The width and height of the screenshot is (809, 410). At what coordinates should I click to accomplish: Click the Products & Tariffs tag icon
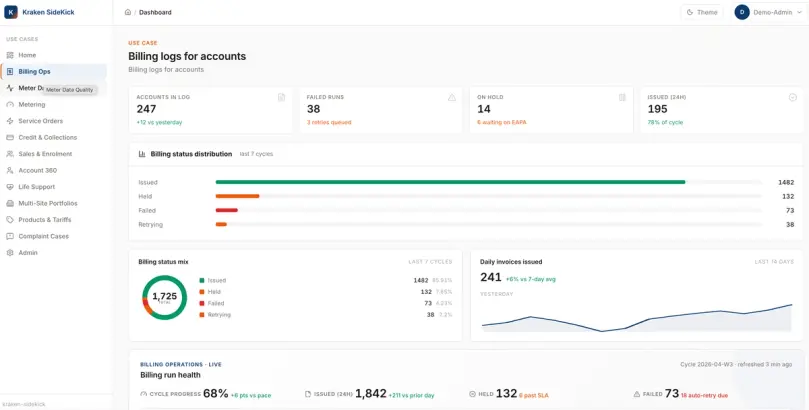[x=10, y=220]
